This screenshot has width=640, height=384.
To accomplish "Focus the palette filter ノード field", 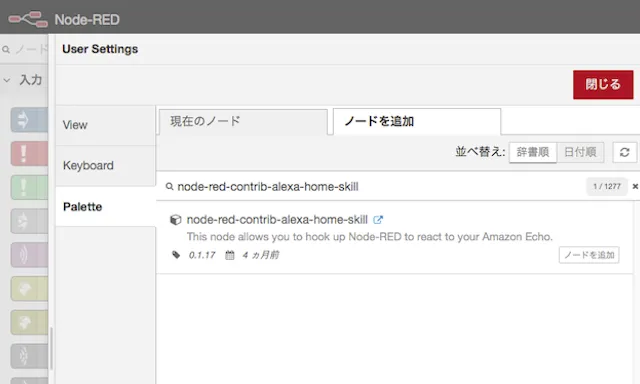I will click(x=31, y=50).
